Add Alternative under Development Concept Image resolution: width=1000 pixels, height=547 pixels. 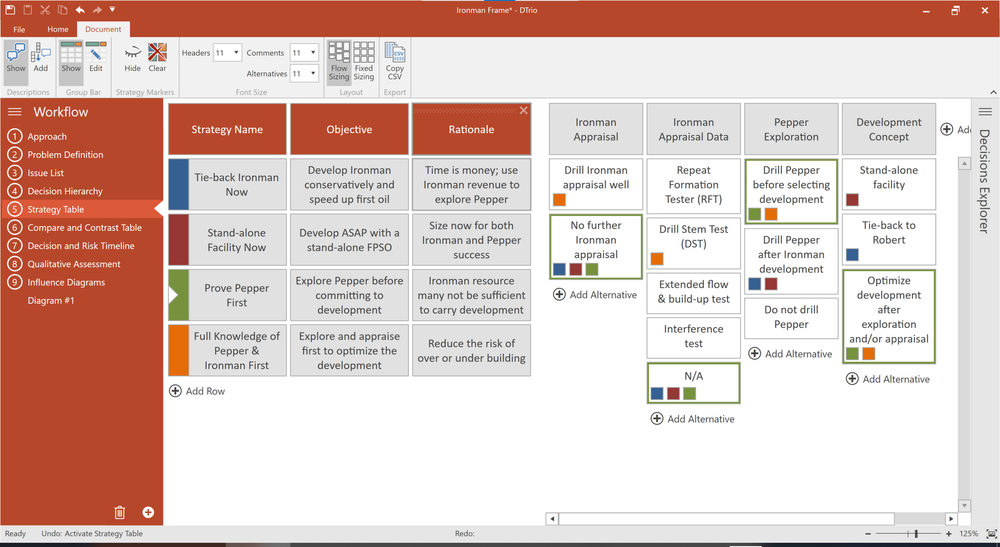pyautogui.click(x=887, y=379)
